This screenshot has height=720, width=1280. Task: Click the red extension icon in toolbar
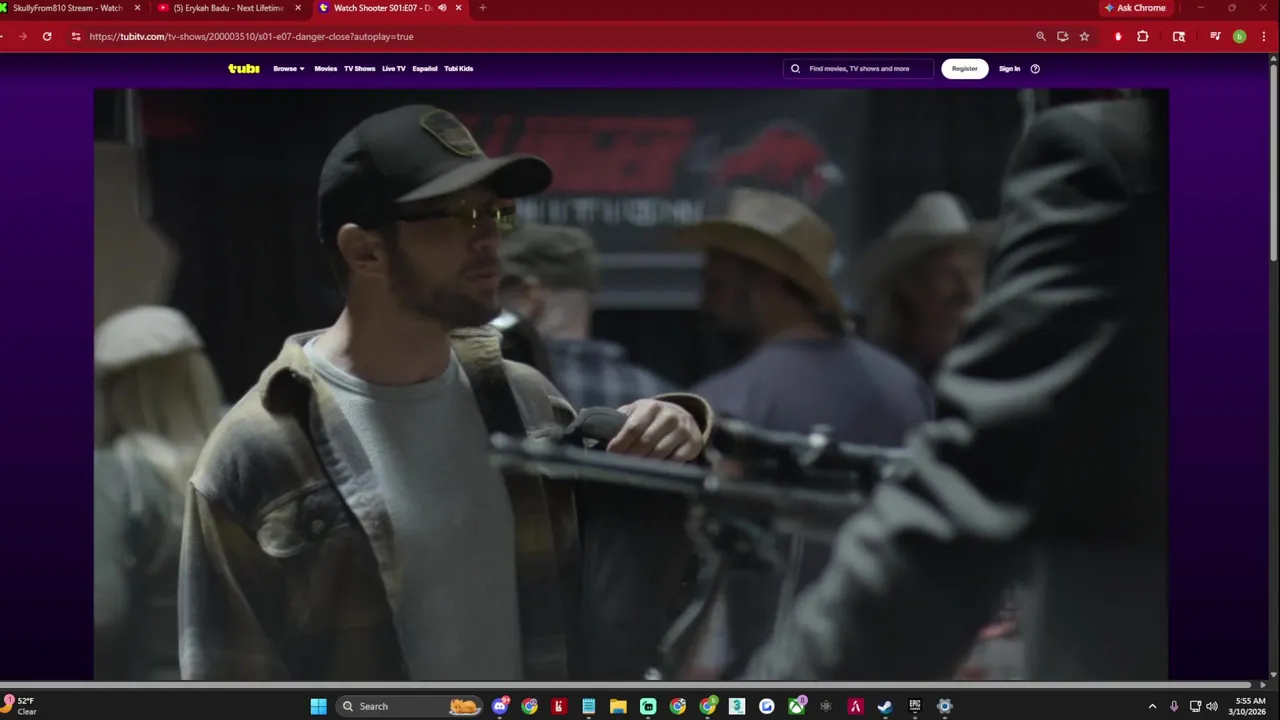tap(1118, 36)
